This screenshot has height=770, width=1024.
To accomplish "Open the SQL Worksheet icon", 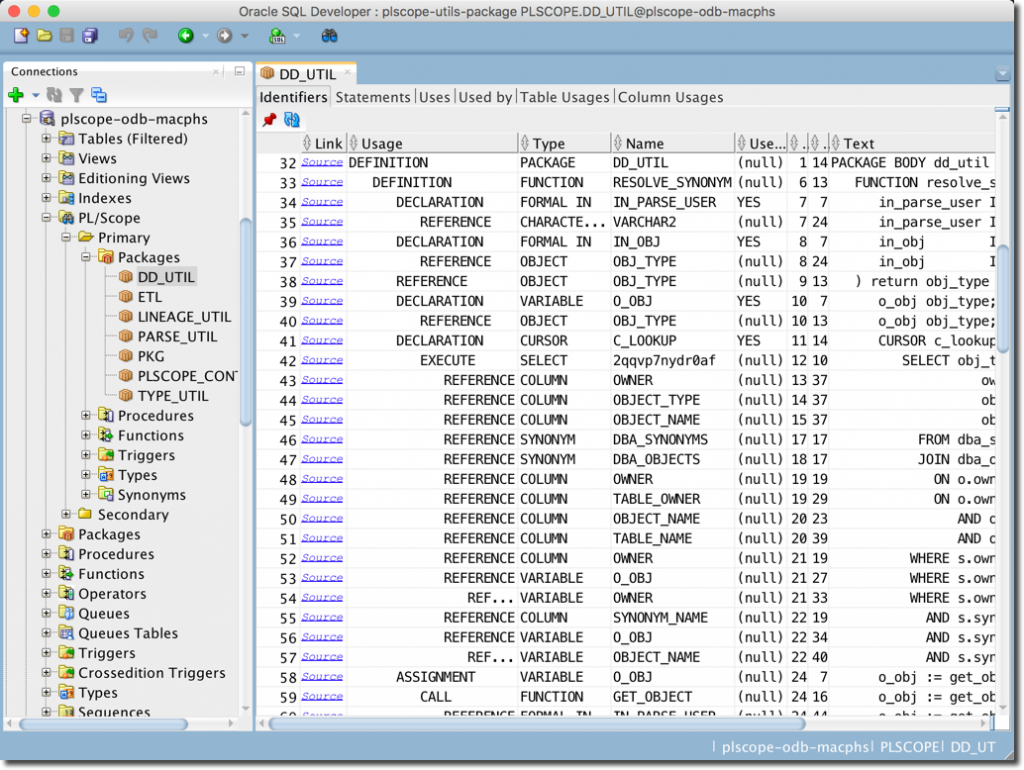I will pos(277,35).
